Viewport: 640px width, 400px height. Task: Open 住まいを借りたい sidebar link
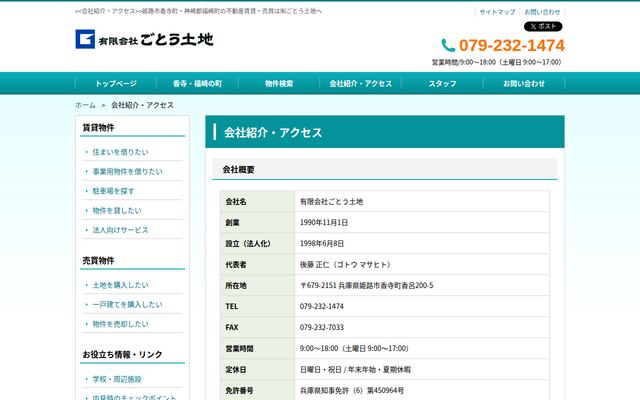pyautogui.click(x=120, y=152)
